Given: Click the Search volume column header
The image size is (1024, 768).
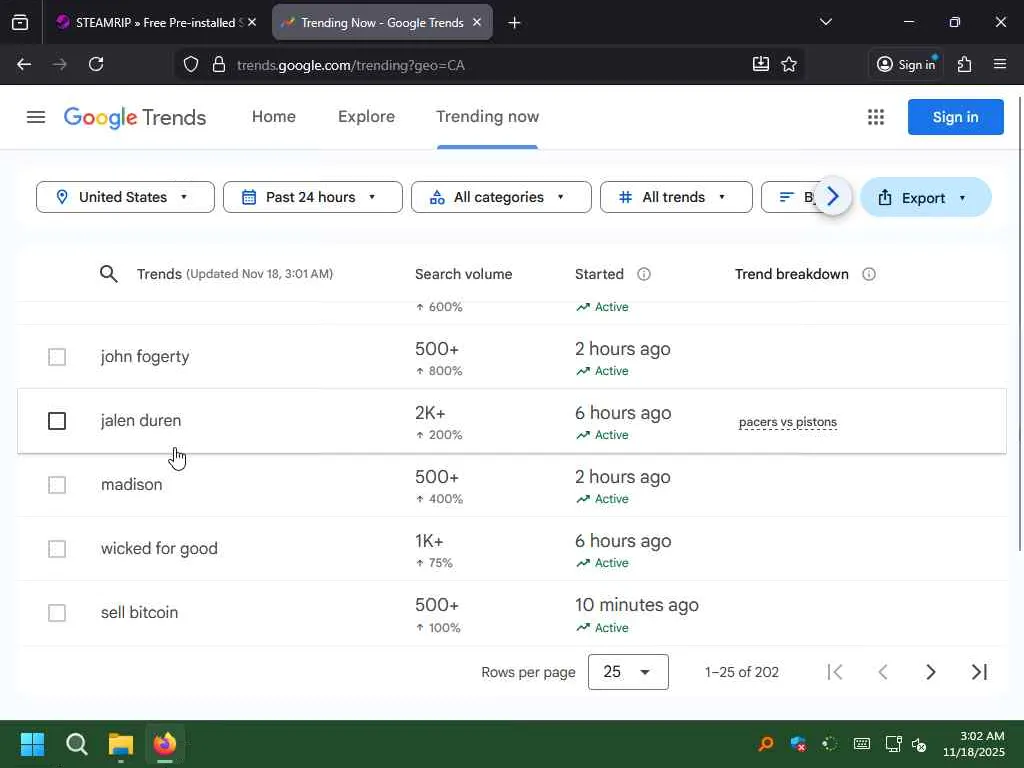Looking at the screenshot, I should tap(464, 274).
